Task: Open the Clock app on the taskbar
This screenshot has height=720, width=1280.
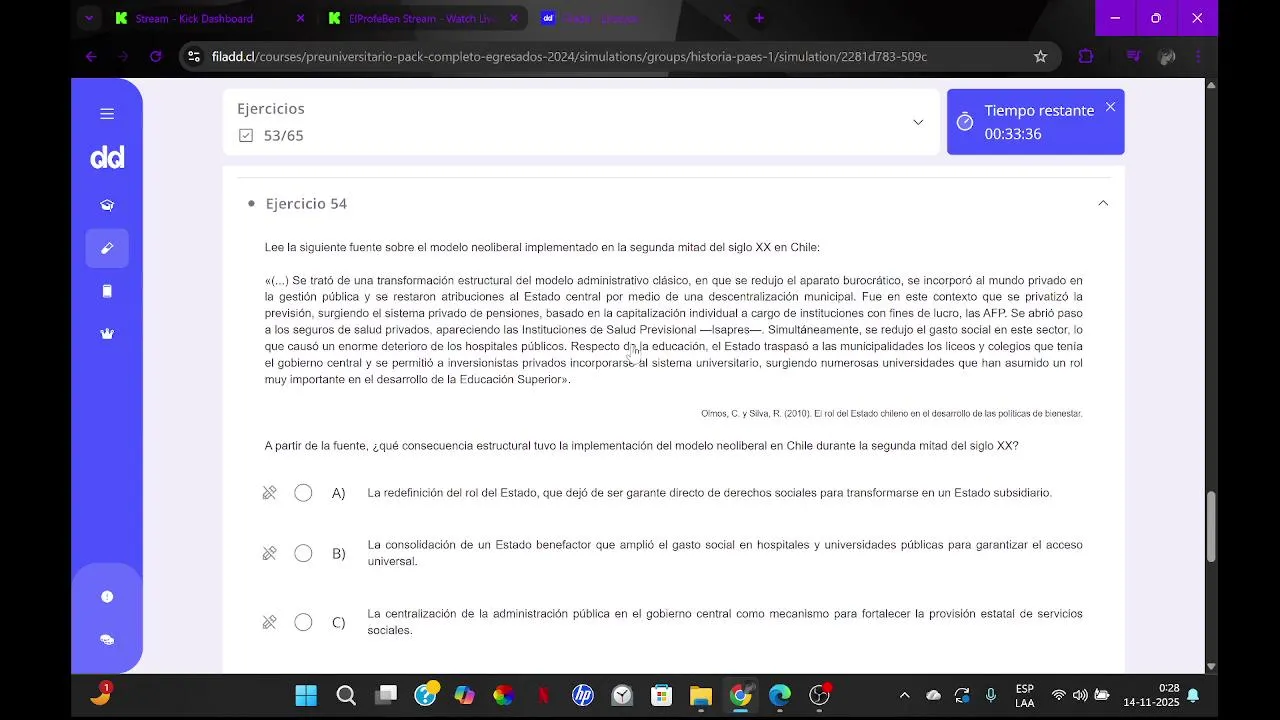Action: 622,695
